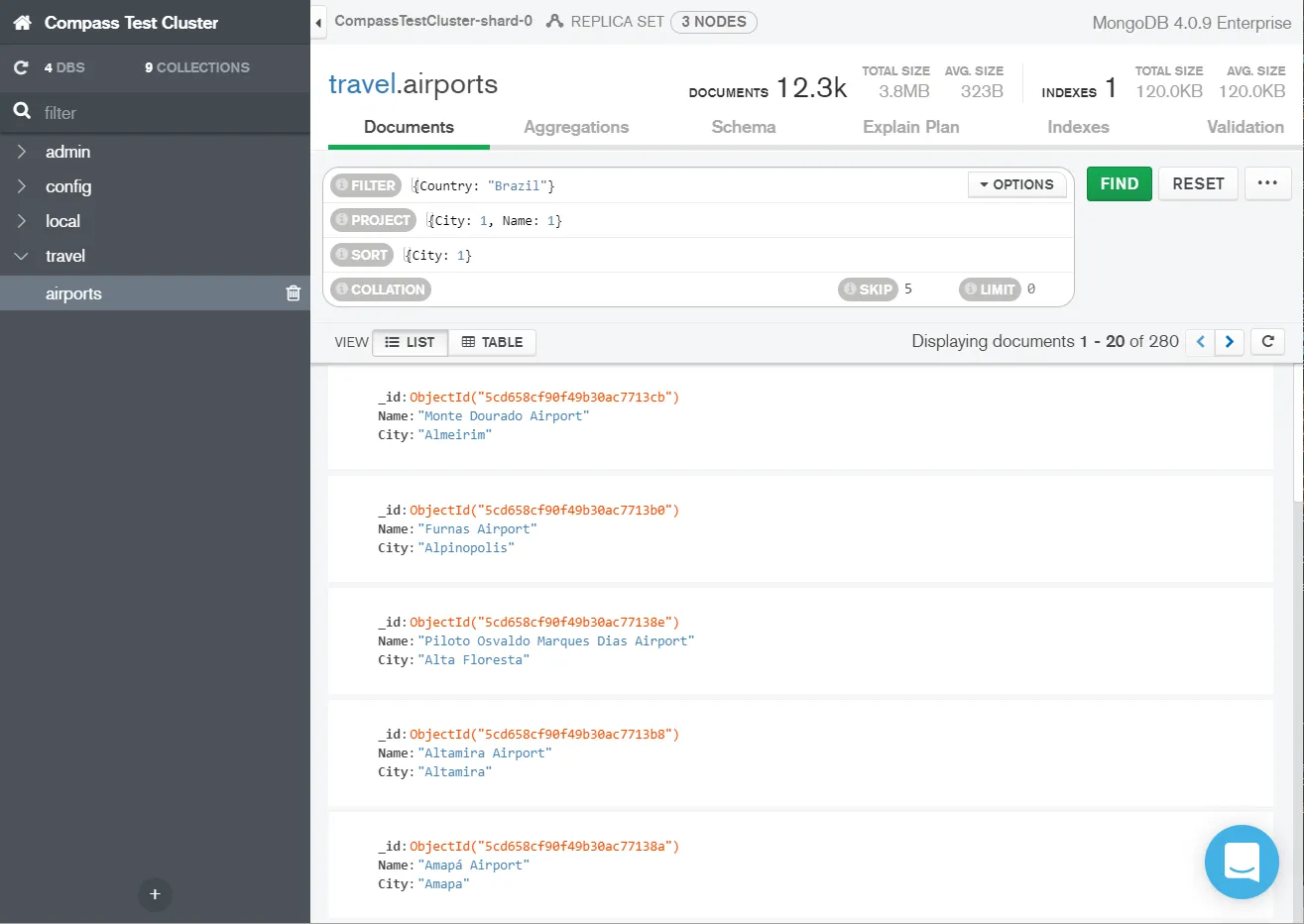Click the home icon beside Compass Test Cluster
This screenshot has width=1304, height=924.
tap(22, 22)
